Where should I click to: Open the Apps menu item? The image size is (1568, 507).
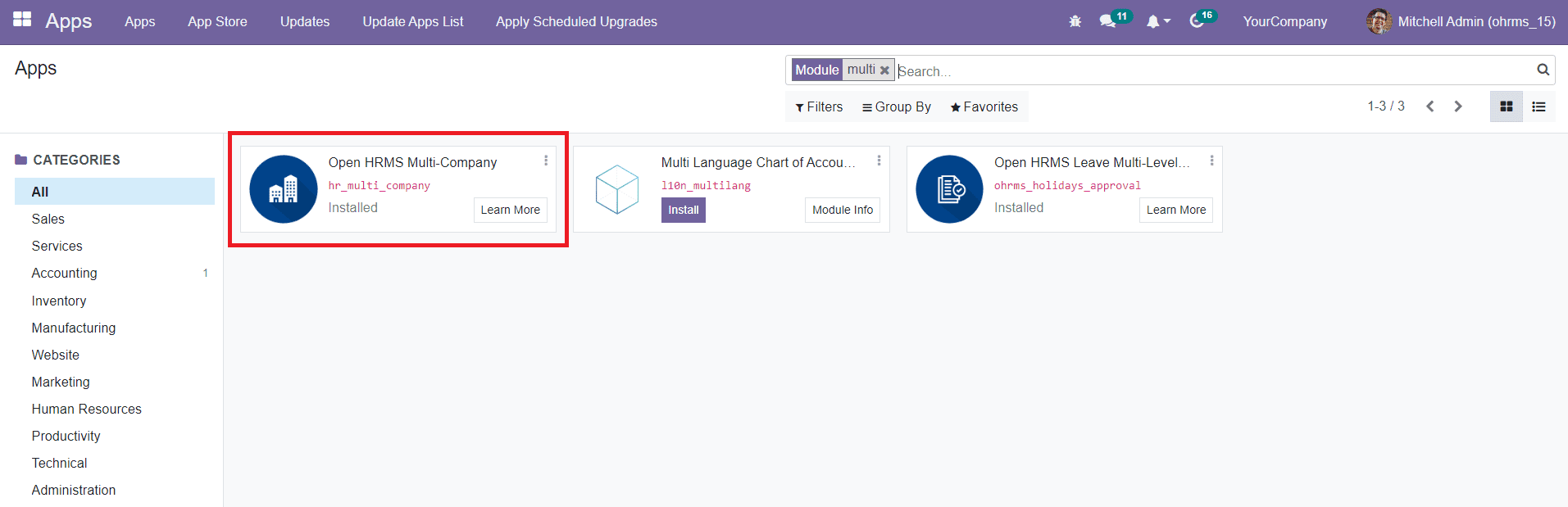(x=140, y=22)
